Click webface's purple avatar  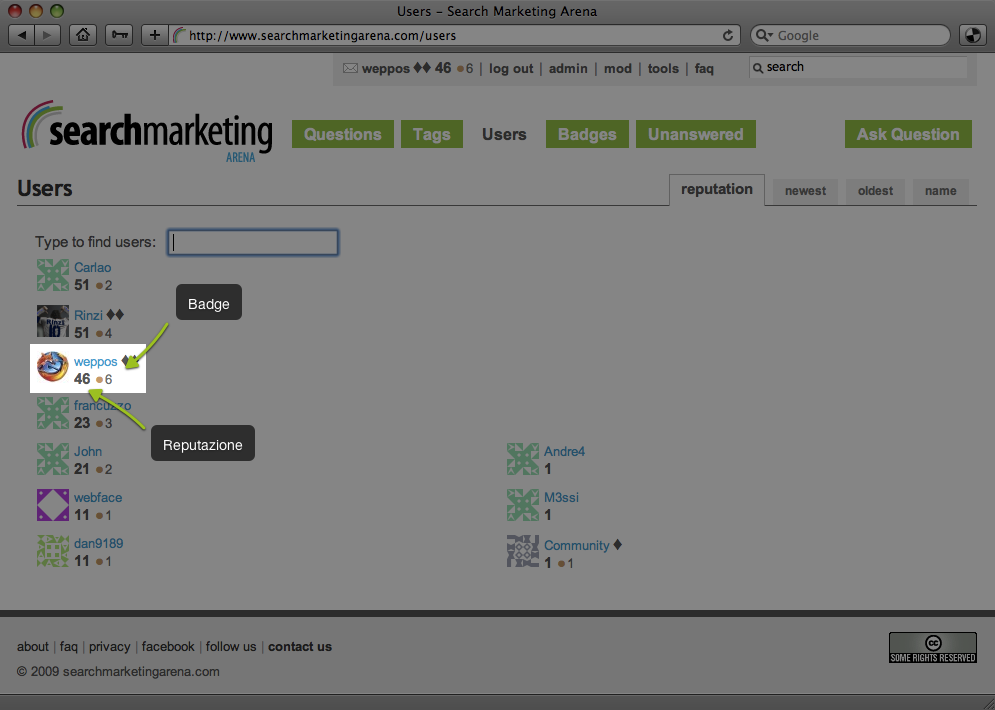(53, 505)
